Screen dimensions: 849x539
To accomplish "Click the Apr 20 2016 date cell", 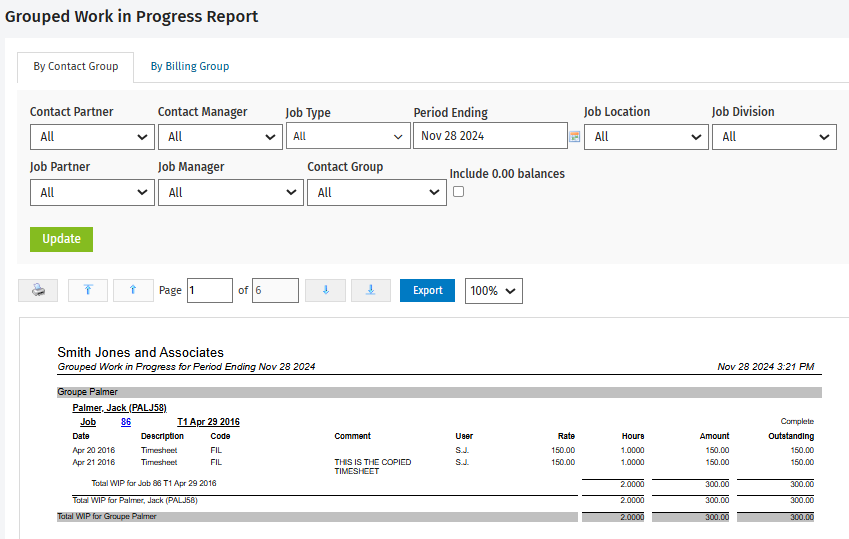I will [x=94, y=450].
